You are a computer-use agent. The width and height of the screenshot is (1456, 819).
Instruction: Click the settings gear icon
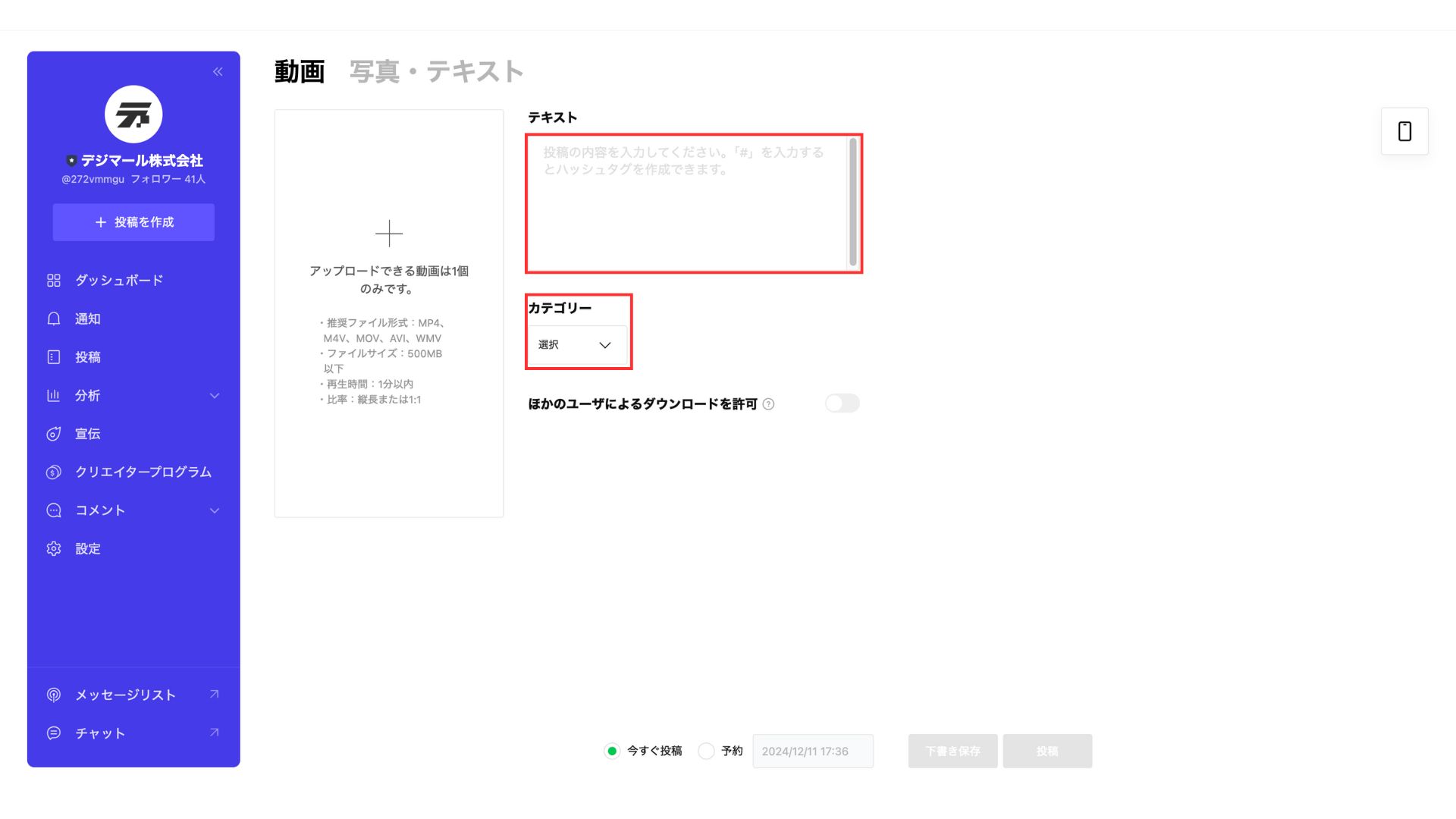click(x=54, y=548)
